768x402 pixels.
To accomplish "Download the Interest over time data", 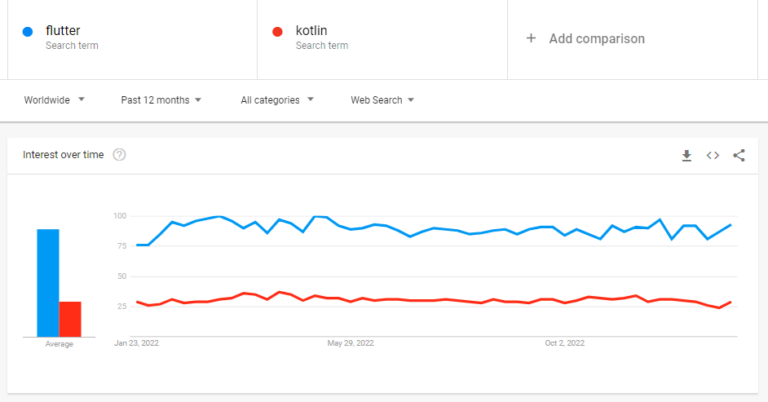I will (x=687, y=156).
